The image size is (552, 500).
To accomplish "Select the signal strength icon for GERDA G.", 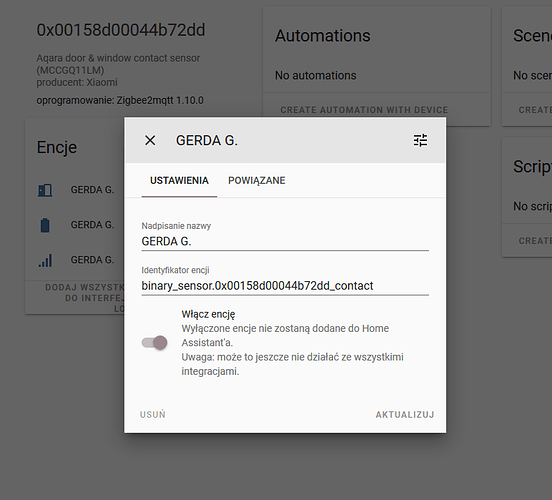I will [45, 260].
